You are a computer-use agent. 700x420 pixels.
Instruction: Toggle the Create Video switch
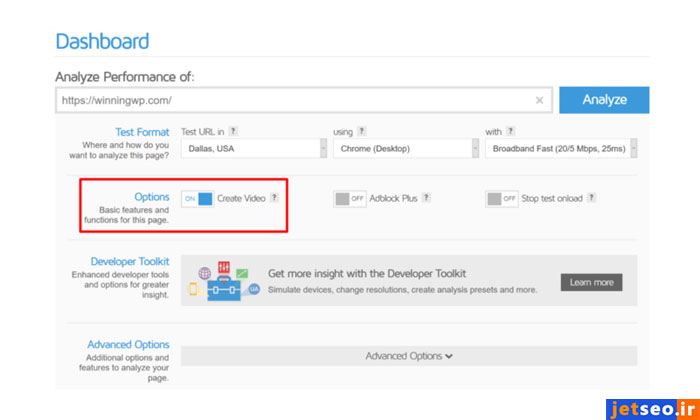(197, 199)
